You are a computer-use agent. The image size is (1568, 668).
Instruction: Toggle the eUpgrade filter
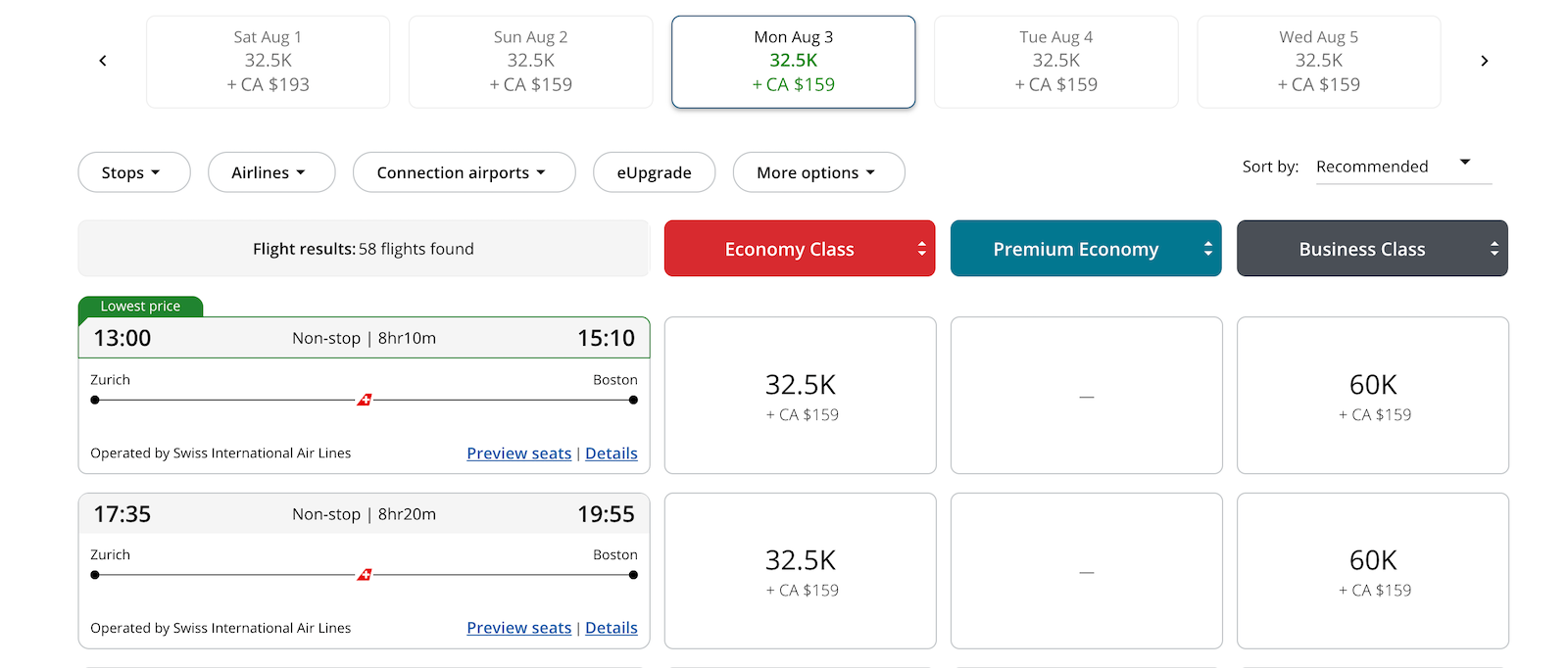click(655, 172)
